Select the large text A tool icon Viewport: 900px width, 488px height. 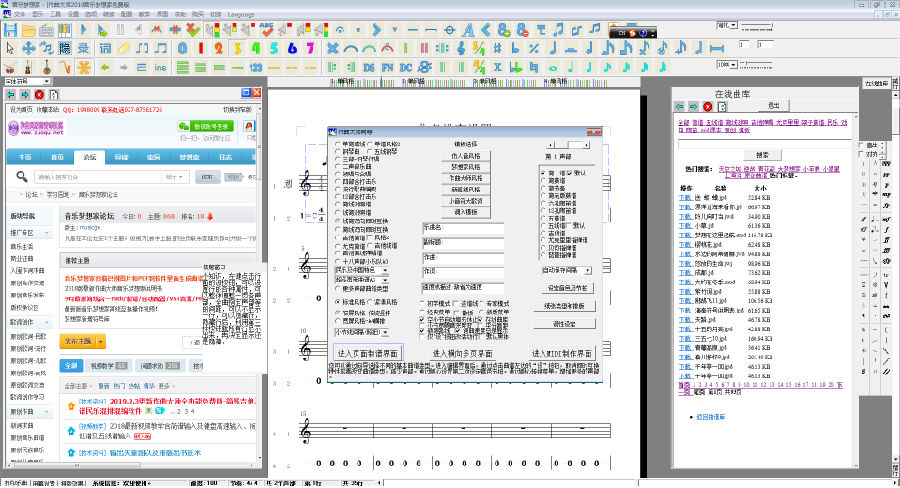pos(468,29)
